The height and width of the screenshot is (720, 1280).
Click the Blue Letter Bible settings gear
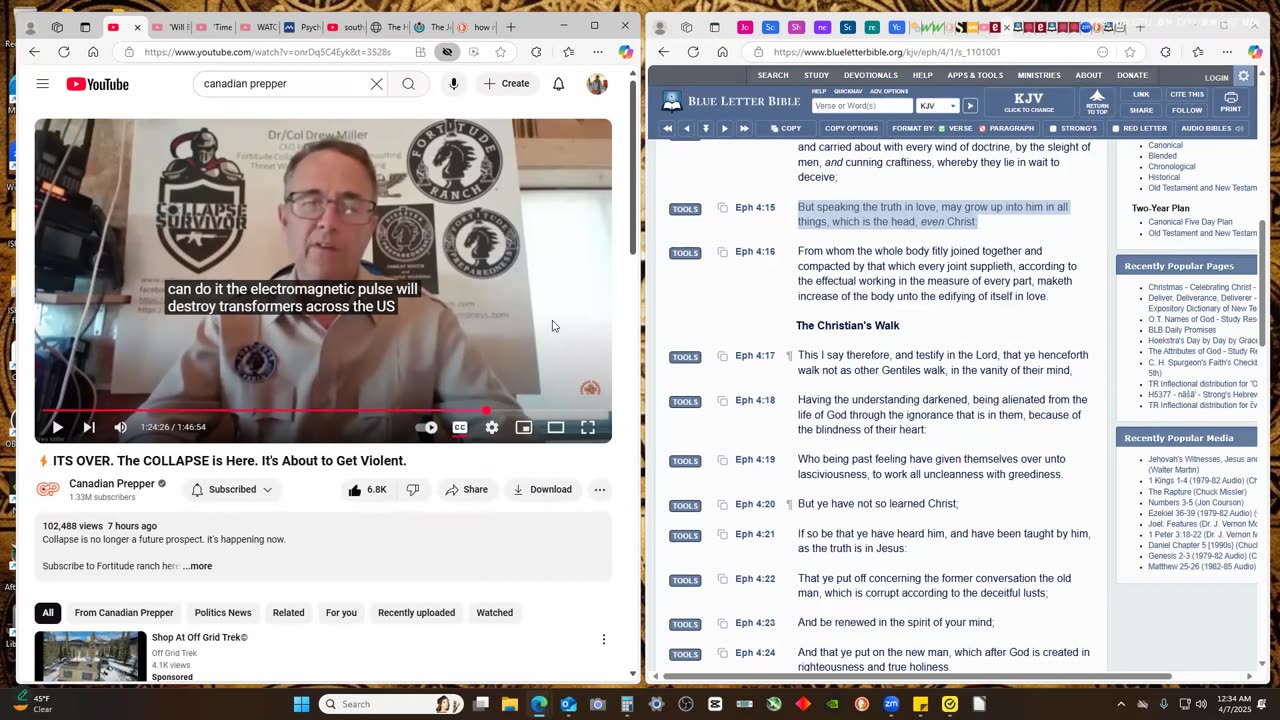click(1243, 76)
